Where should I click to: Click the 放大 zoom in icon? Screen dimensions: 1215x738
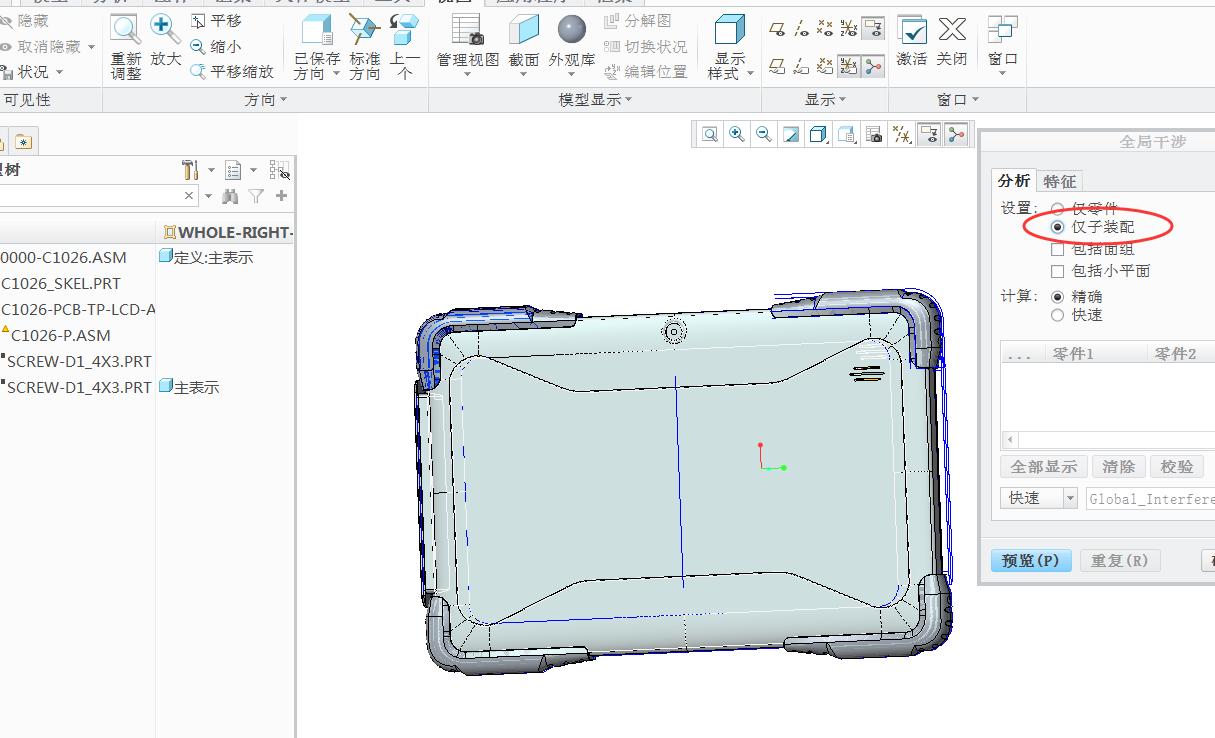coord(165,30)
